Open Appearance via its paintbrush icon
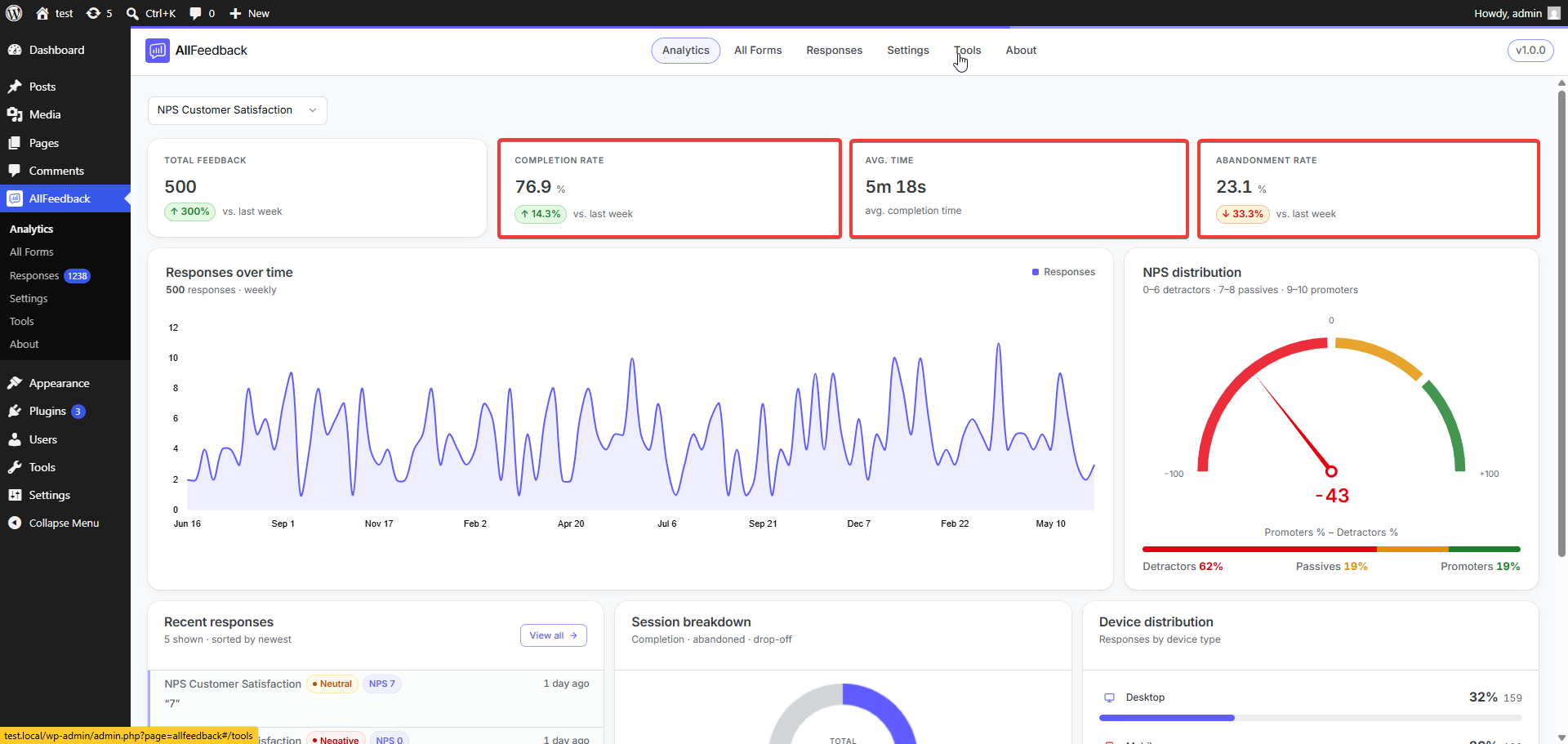This screenshot has width=1568, height=744. 15,383
